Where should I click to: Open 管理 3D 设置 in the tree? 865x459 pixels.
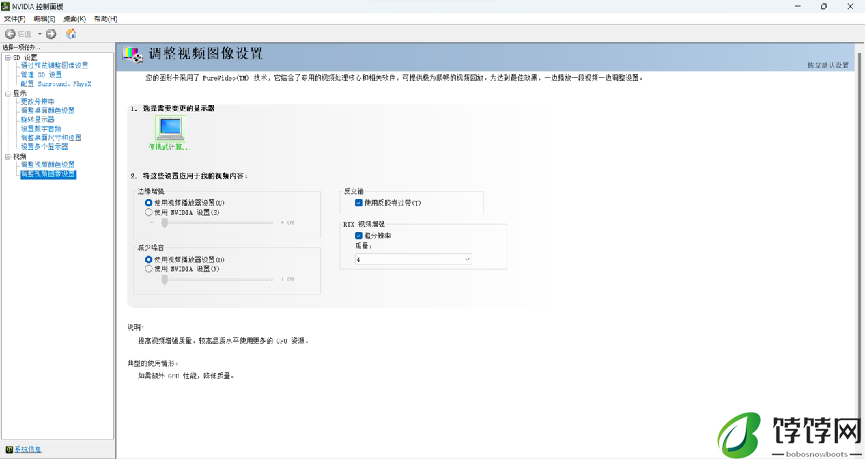41,74
